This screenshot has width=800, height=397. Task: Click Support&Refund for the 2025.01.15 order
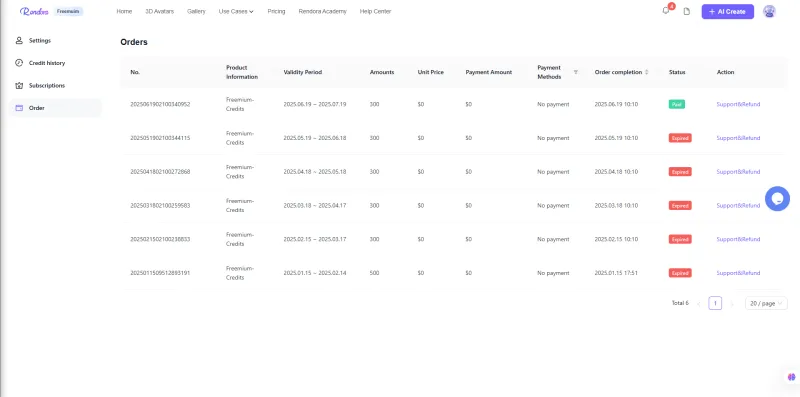pos(738,273)
